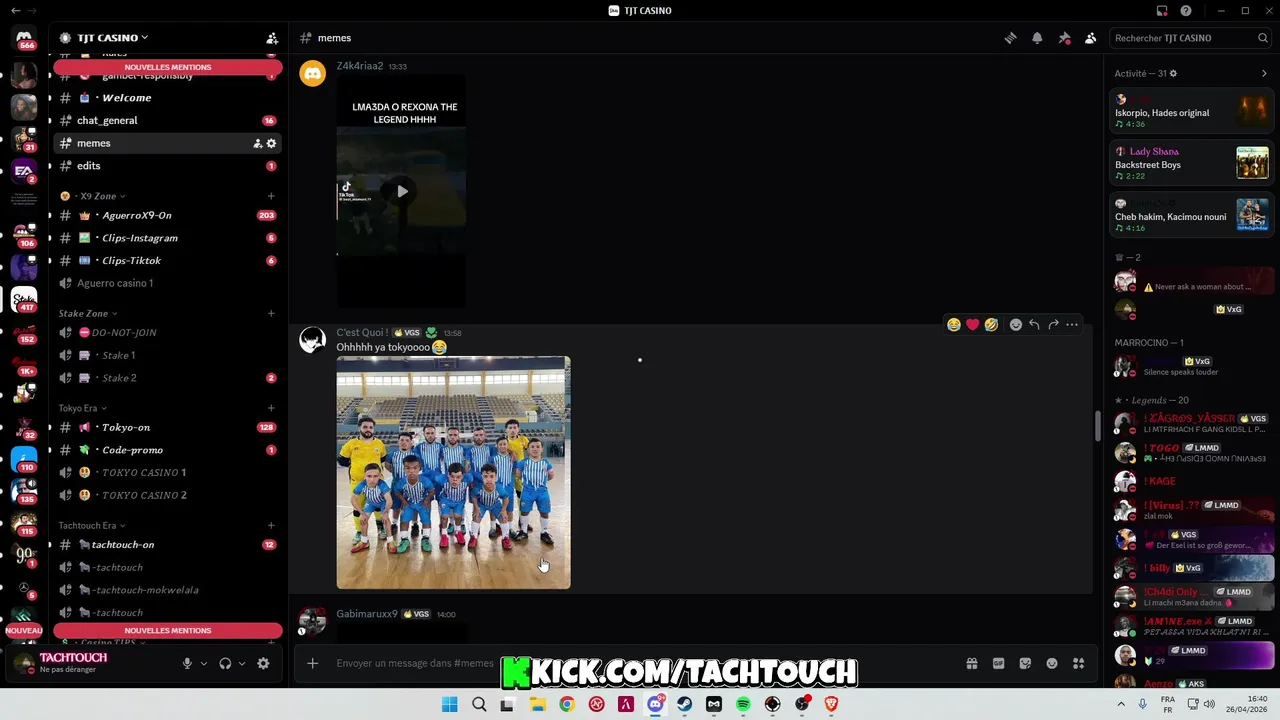The image size is (1280, 720).
Task: Forward the C'est Quoi message
Action: pos(1053,325)
